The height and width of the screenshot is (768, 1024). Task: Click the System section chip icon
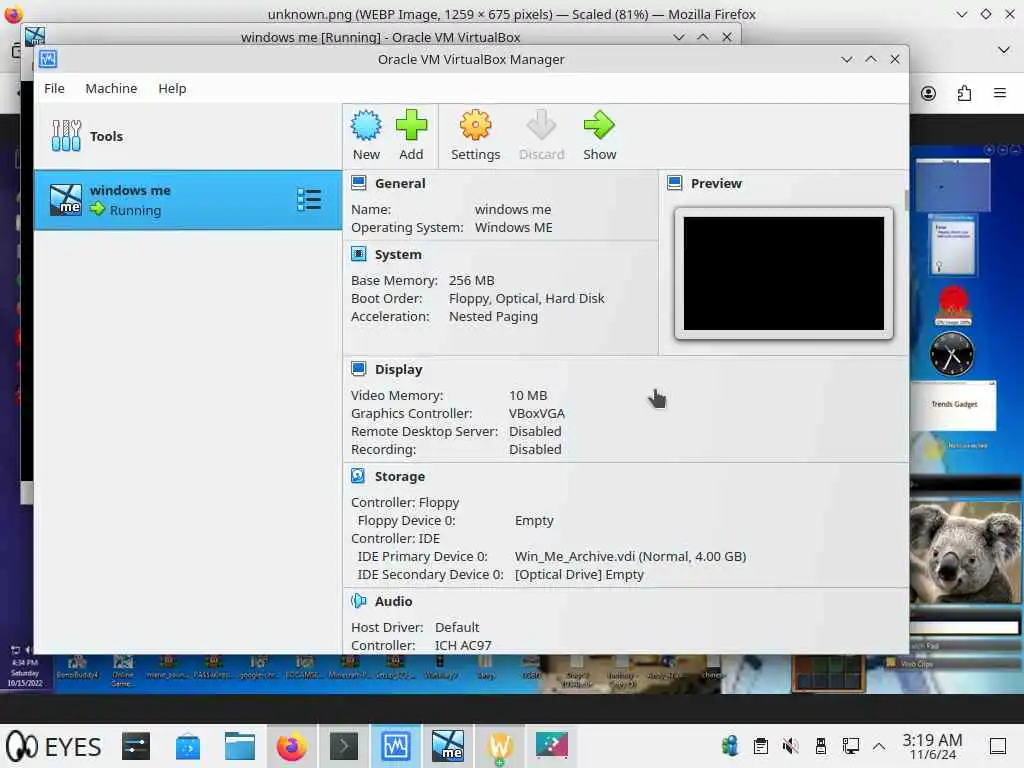tap(359, 254)
